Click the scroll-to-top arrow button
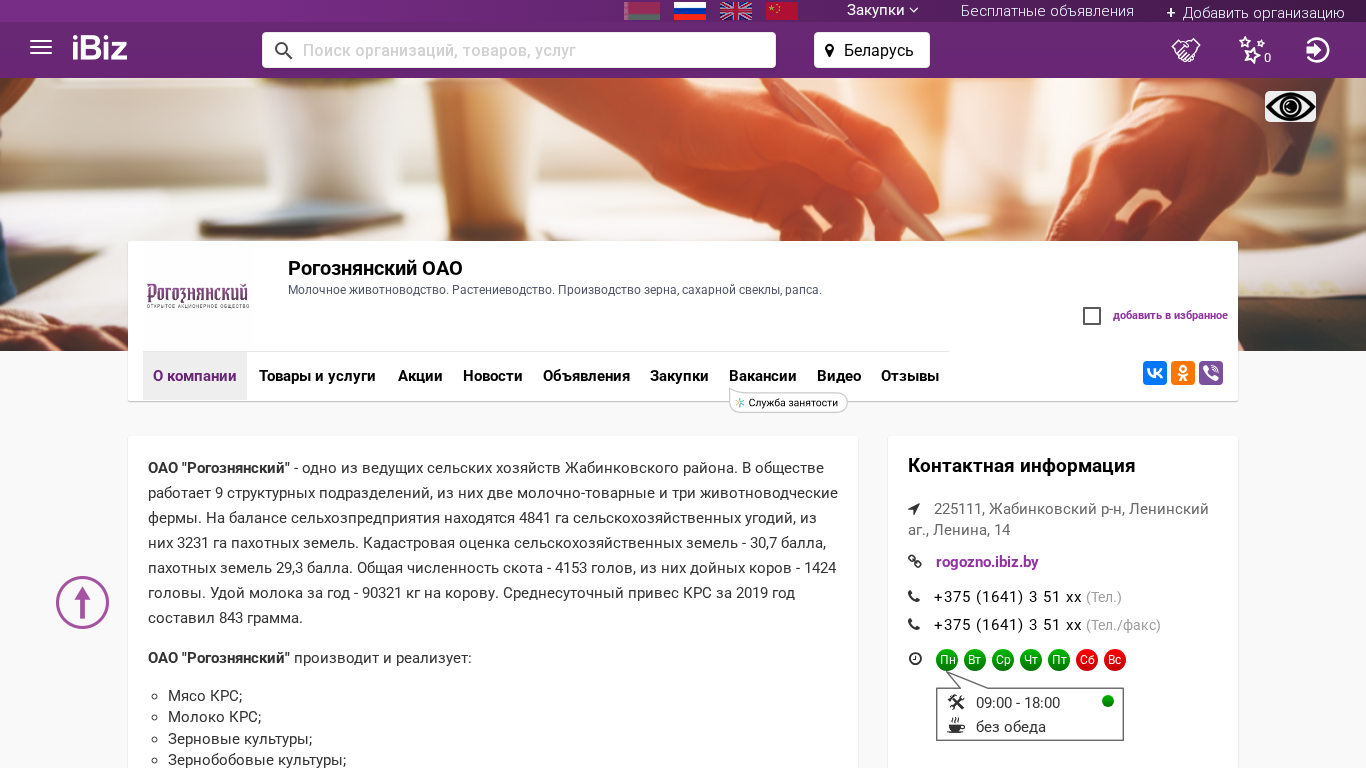This screenshot has width=1366, height=768. [82, 602]
